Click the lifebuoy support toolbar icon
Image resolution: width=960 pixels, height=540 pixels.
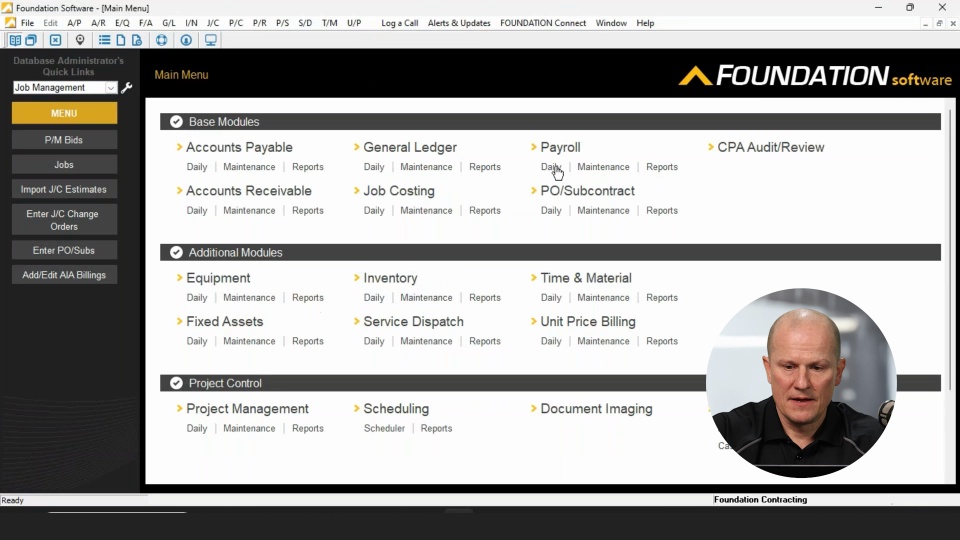pyautogui.click(x=161, y=40)
